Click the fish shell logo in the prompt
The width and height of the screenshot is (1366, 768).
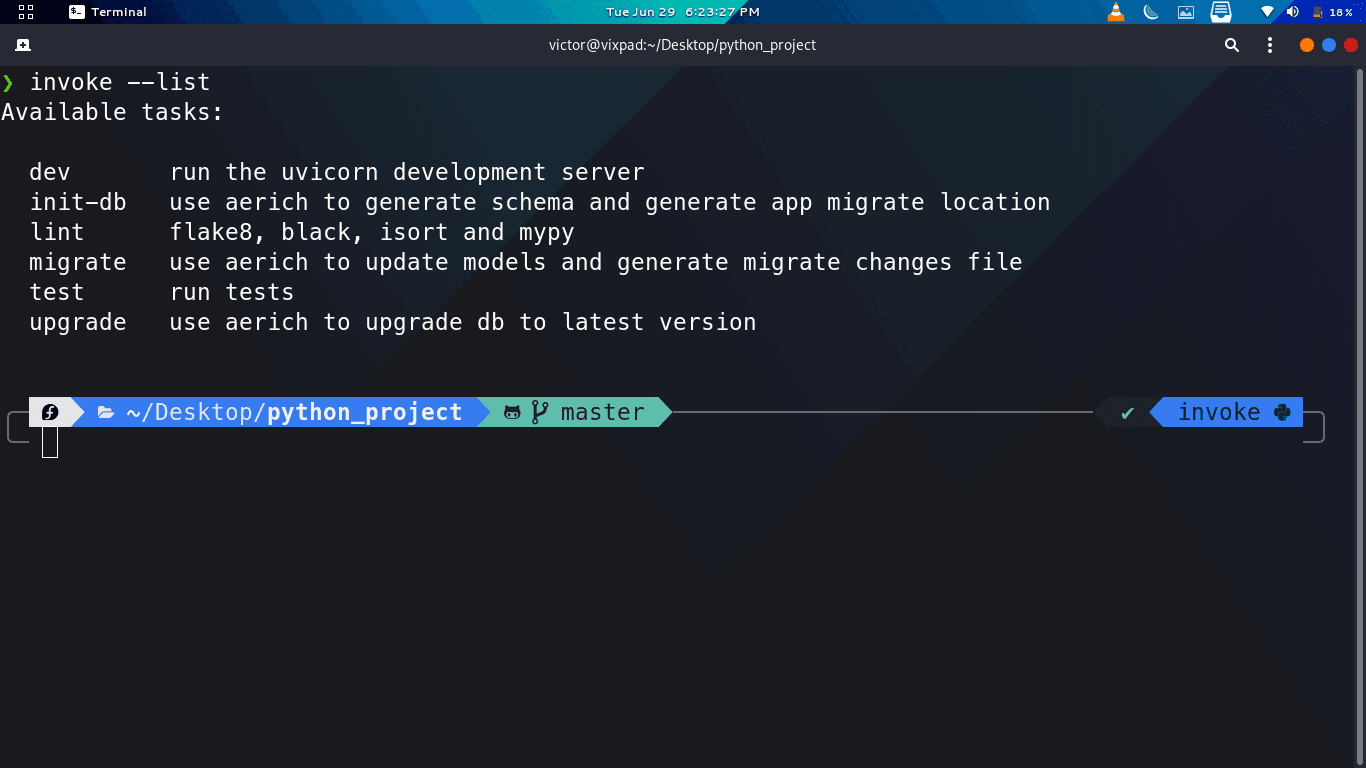pos(50,411)
